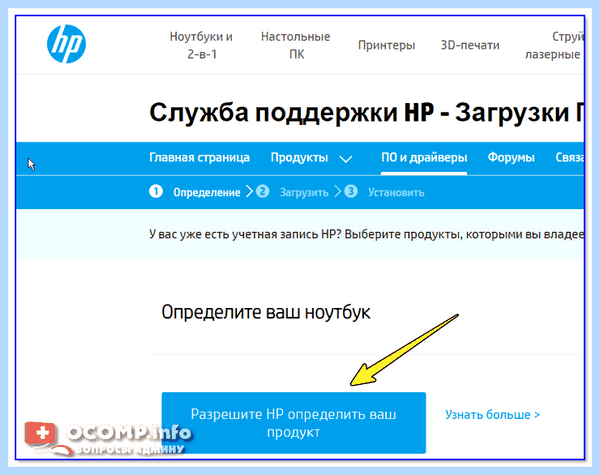Image resolution: width=600 pixels, height=475 pixels.
Task: Open 3D-печати menu item
Action: (470, 45)
